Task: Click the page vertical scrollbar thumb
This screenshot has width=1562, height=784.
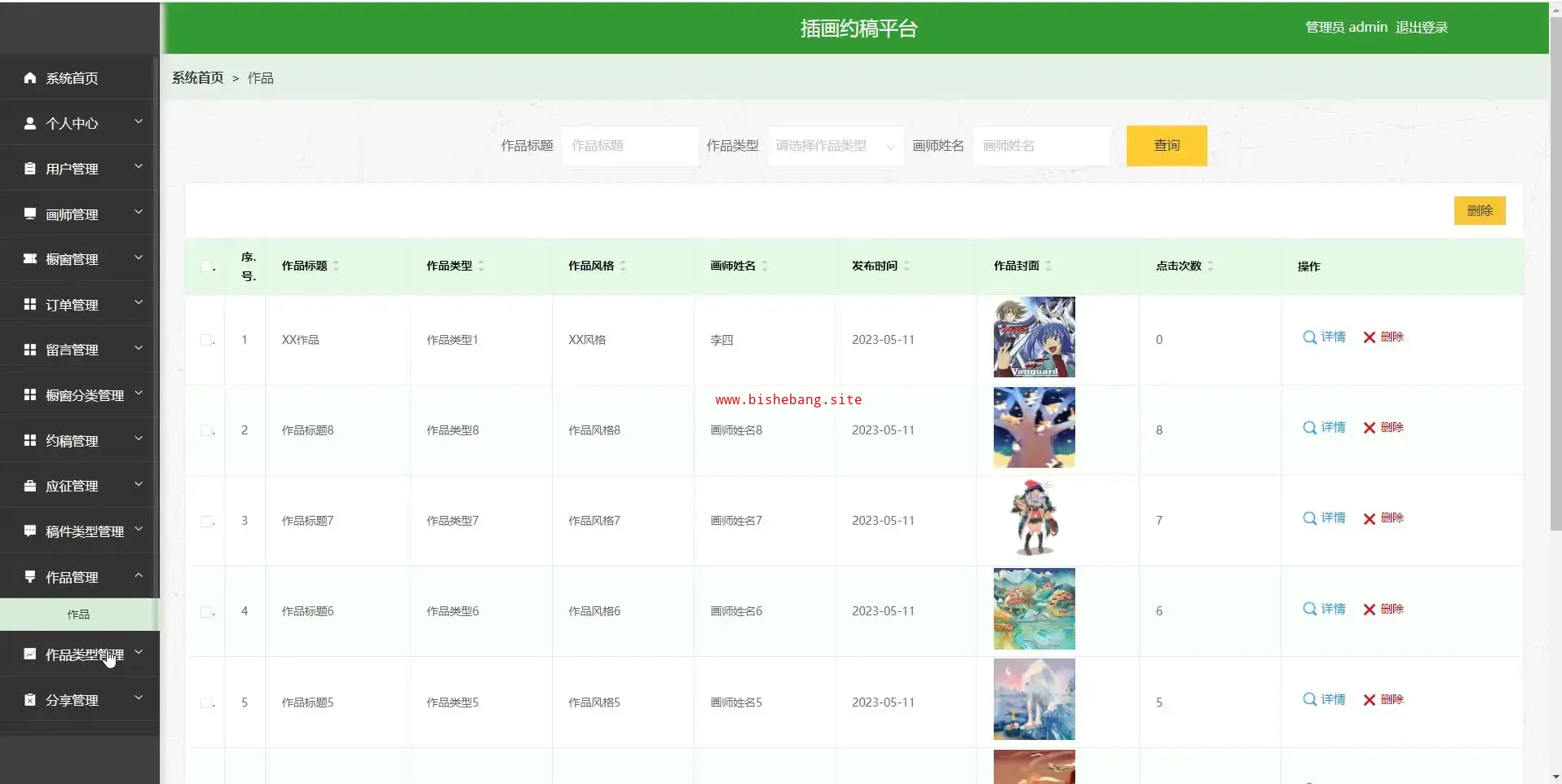Action: [1555, 273]
